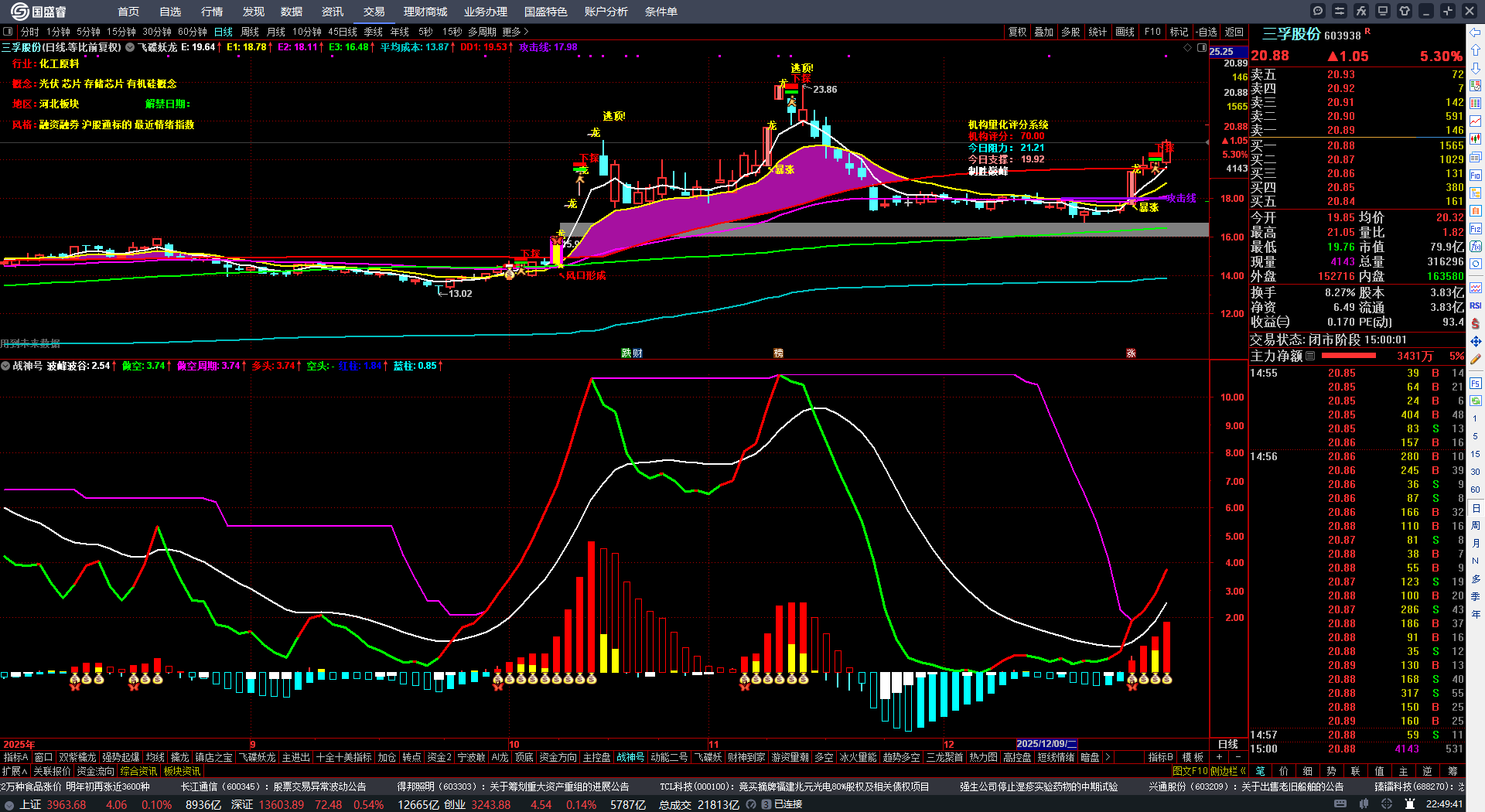This screenshot has height=812, width=1485.
Task: Select the 综合资讯 tab
Action: (x=138, y=771)
